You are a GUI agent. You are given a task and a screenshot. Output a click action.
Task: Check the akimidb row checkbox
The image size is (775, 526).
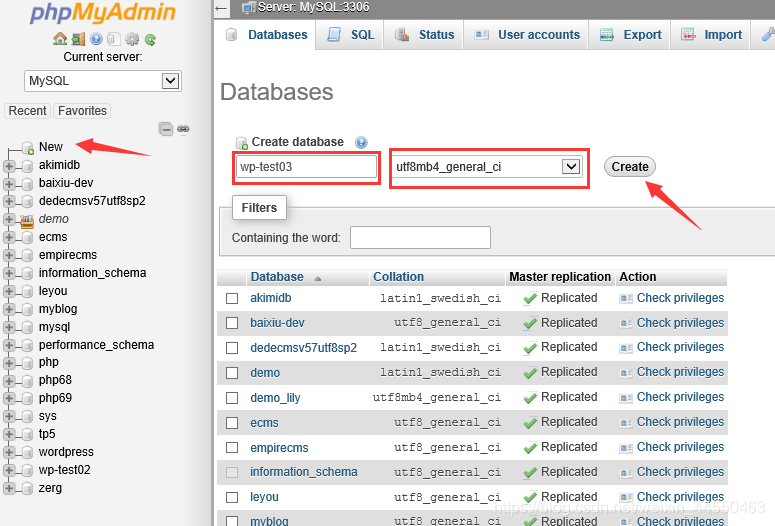pos(232,299)
